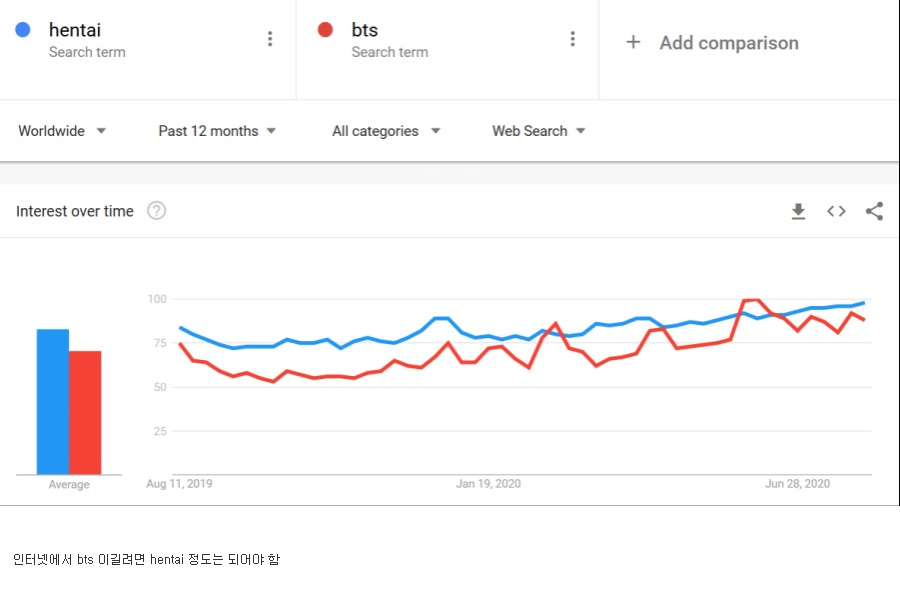Expand the All categories dropdown
Viewport: 900px width, 600px height.
tap(386, 131)
